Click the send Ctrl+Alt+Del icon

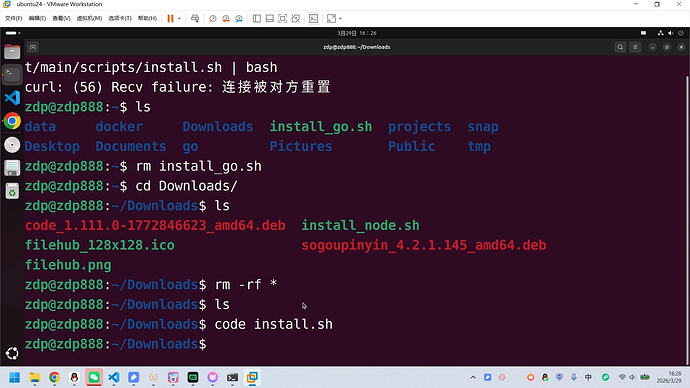tap(195, 18)
